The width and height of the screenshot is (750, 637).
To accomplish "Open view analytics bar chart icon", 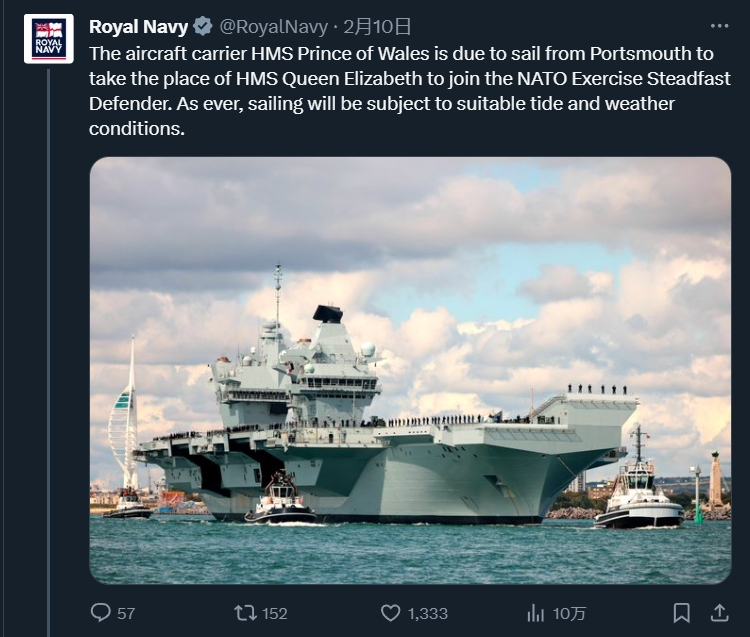I will (536, 612).
